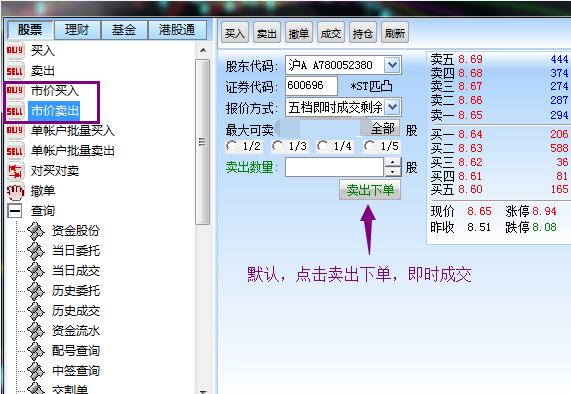The width and height of the screenshot is (571, 394).
Task: Click the 卖三 price 8.67
Action: pos(470,87)
